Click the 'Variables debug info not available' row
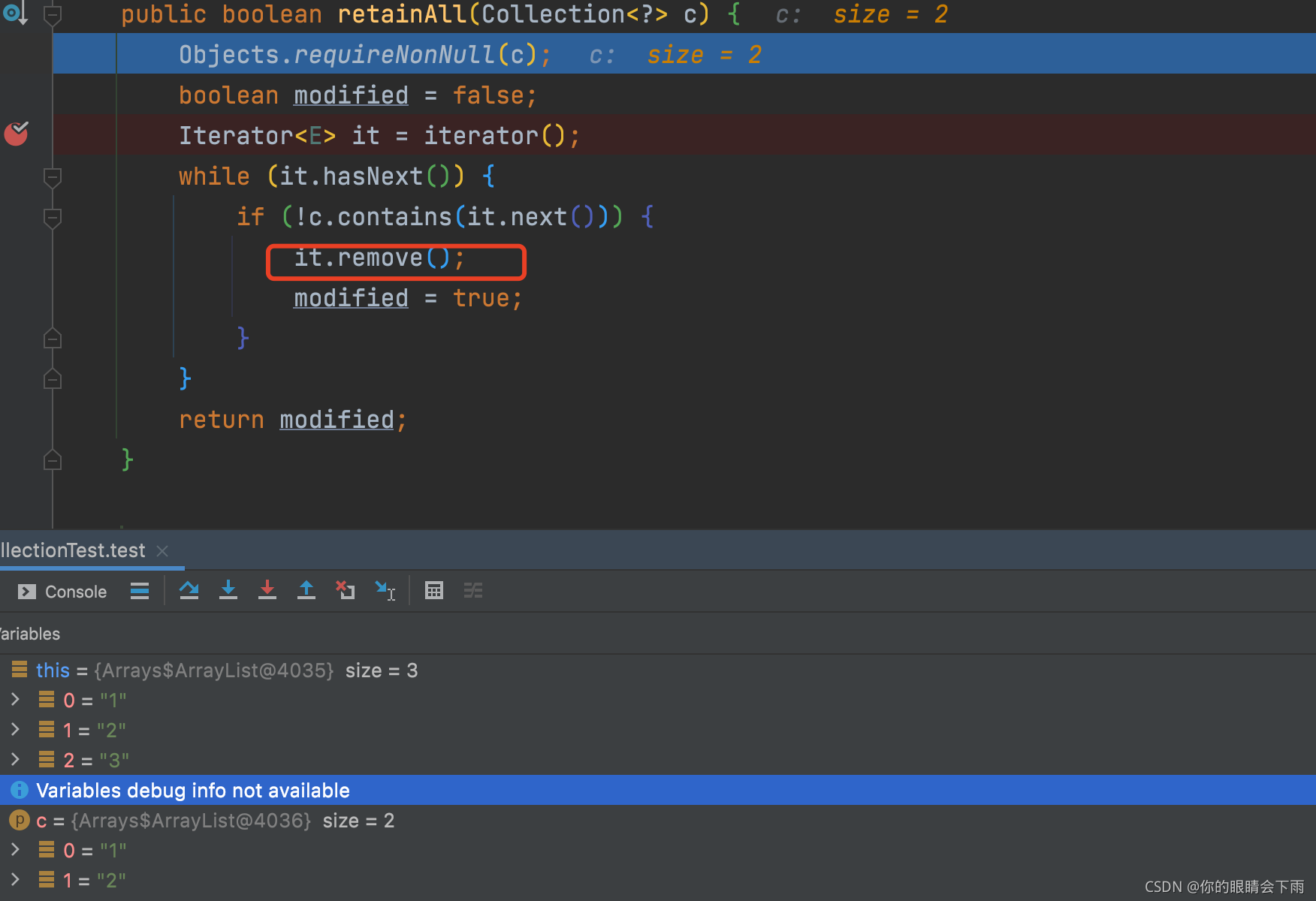 click(658, 790)
